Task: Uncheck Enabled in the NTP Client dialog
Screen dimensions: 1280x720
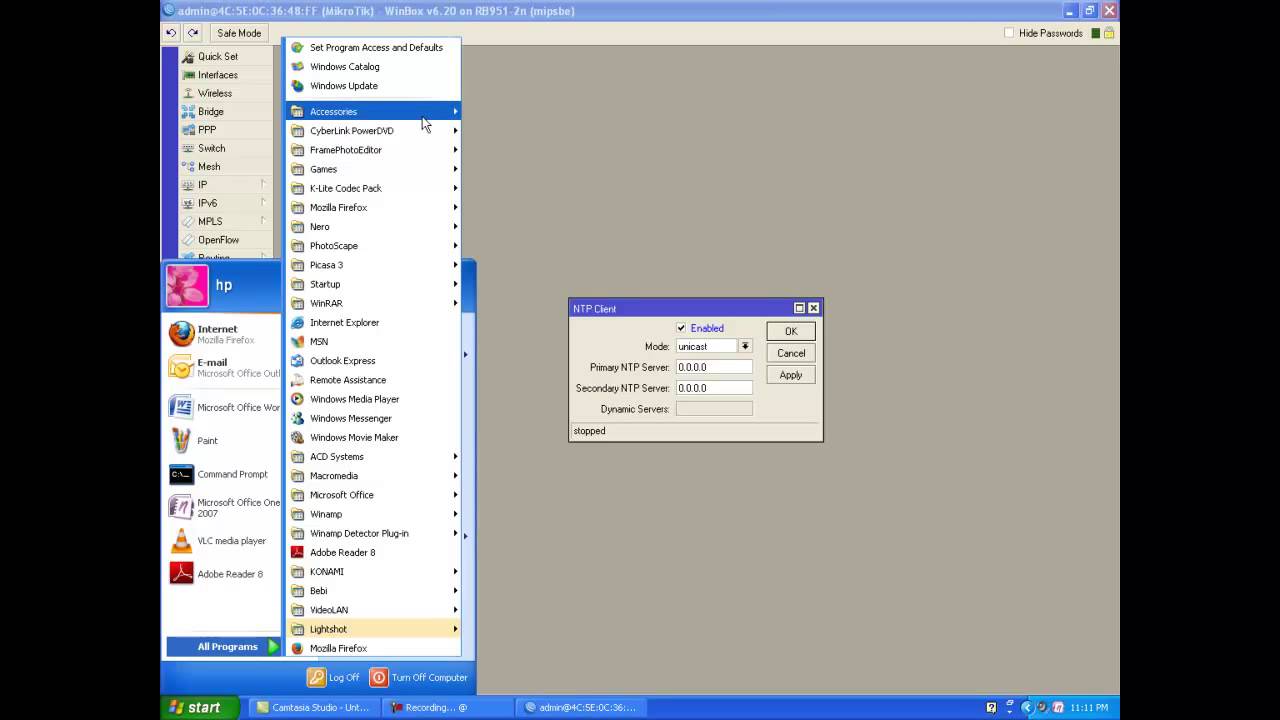Action: 681,328
